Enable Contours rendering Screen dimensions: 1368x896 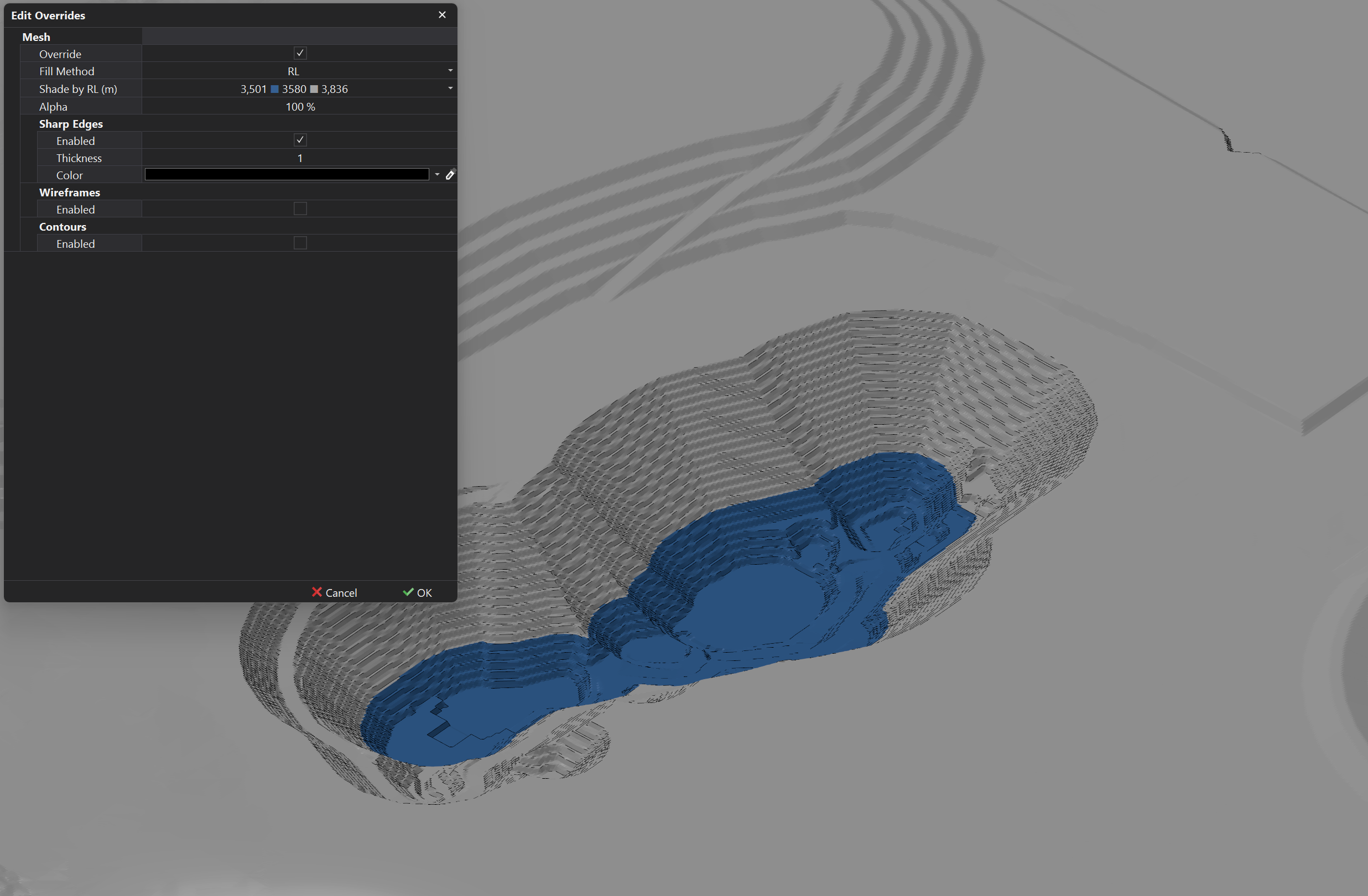(300, 243)
